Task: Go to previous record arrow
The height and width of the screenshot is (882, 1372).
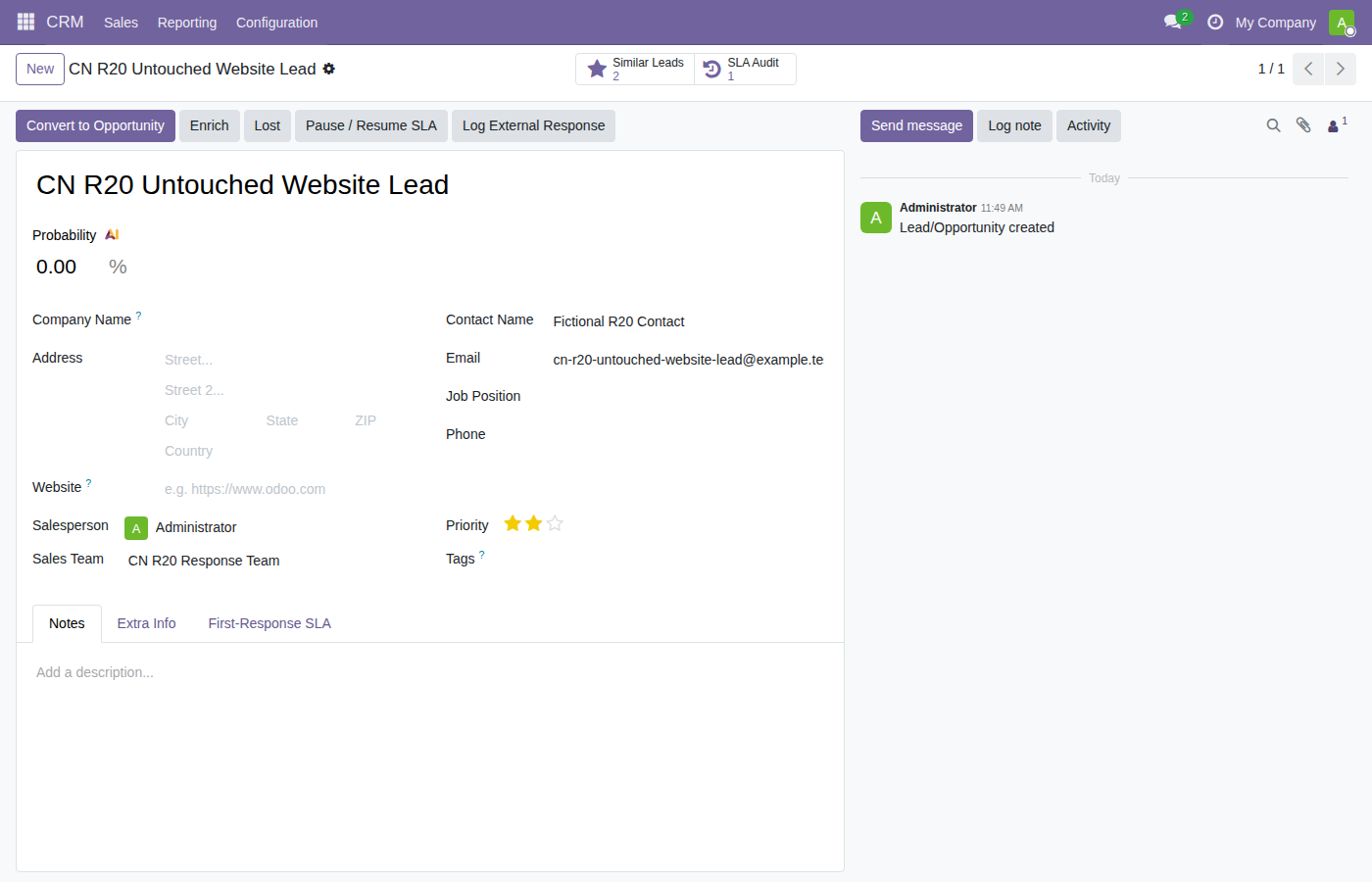Action: 1308,69
